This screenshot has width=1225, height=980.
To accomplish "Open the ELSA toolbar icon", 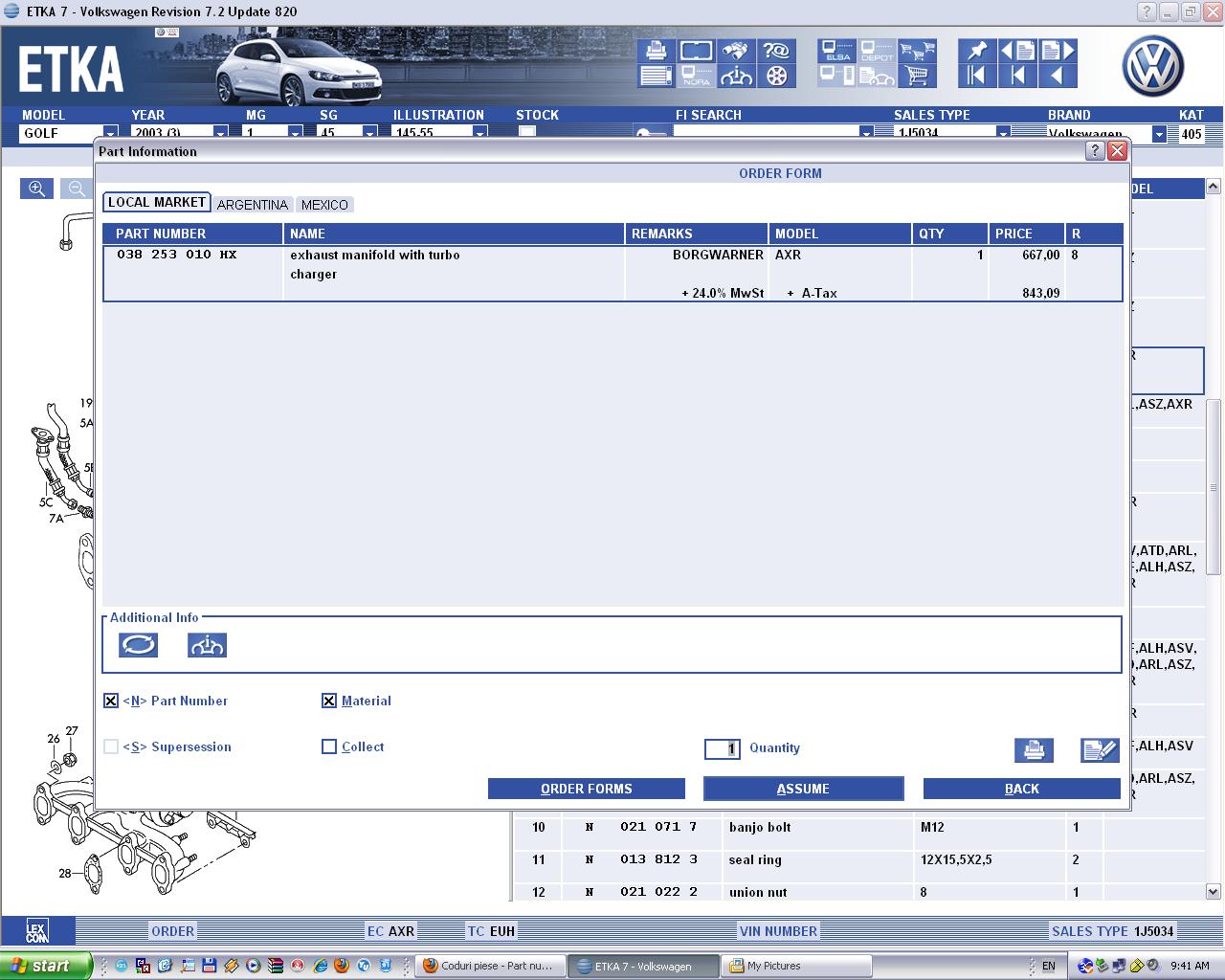I will [837, 51].
